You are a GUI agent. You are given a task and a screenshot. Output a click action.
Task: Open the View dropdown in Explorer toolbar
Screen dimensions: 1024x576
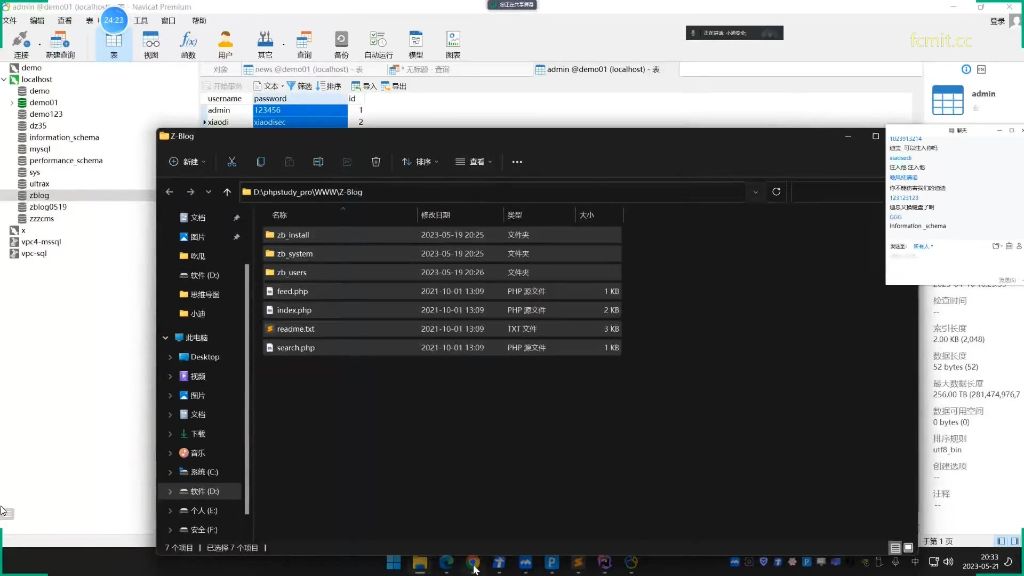point(473,161)
